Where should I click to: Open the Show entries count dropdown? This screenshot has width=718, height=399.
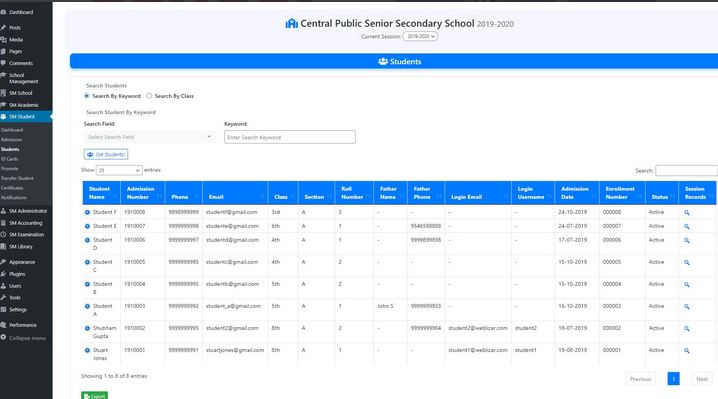[x=119, y=170]
